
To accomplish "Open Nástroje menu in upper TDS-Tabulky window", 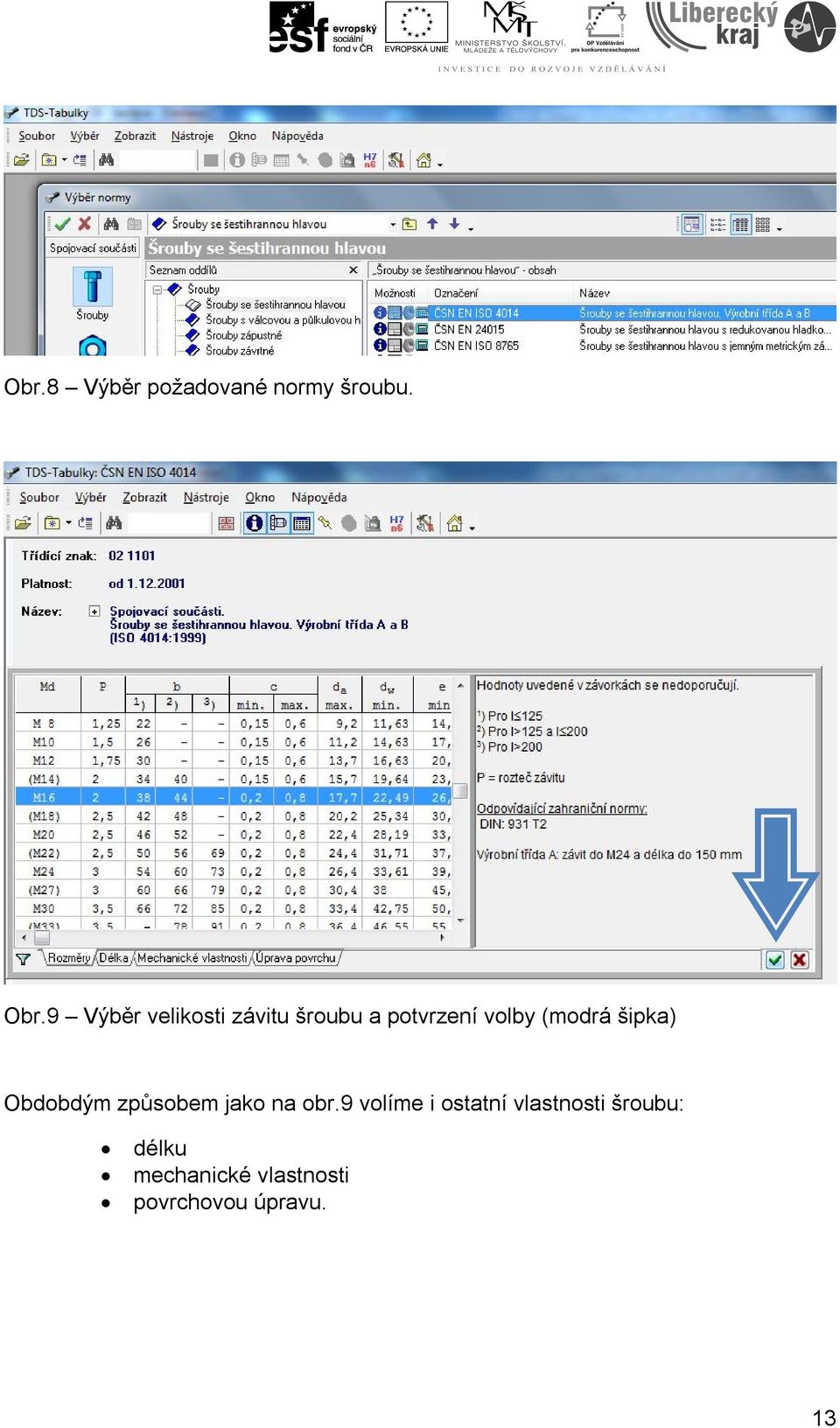I will tap(192, 136).
